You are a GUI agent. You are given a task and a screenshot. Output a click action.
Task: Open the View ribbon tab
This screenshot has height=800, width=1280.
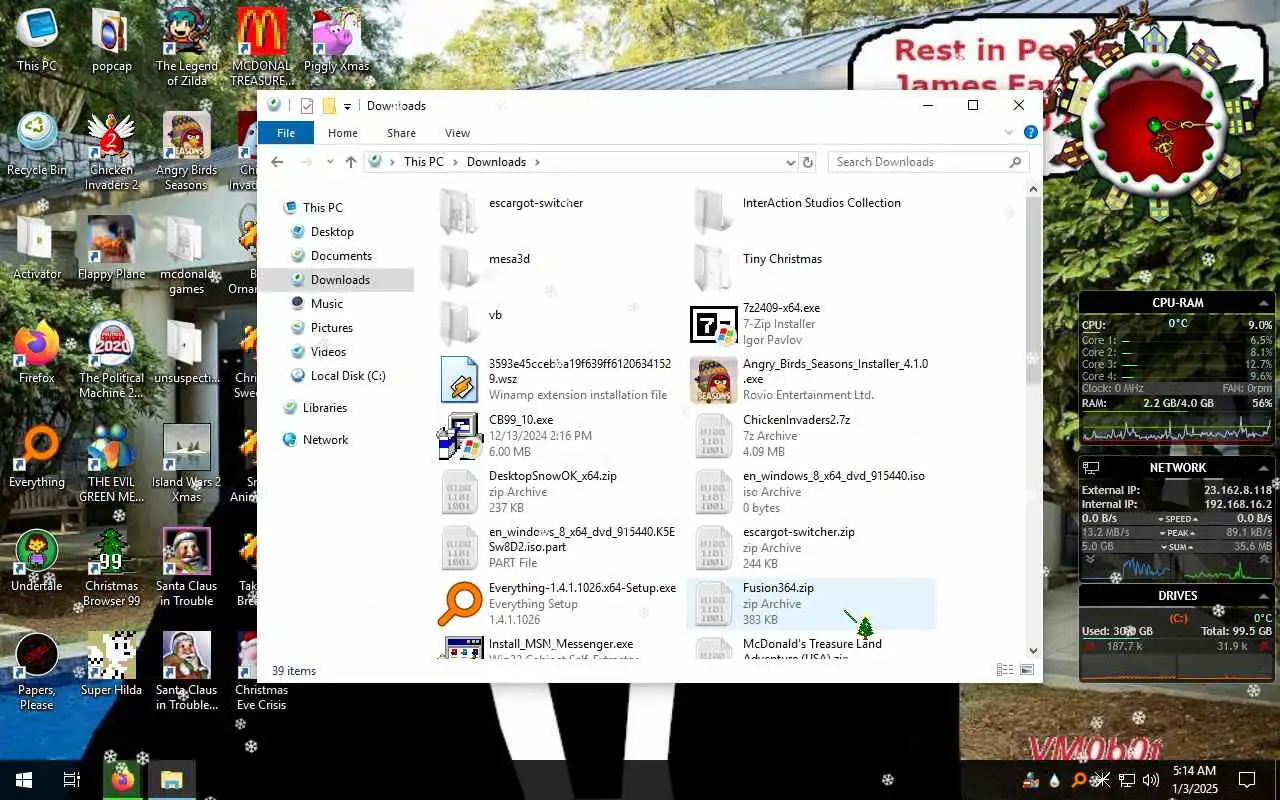457,133
